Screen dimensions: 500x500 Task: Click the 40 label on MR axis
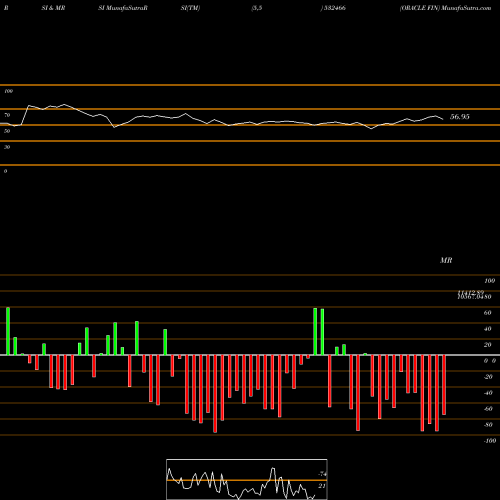487,329
